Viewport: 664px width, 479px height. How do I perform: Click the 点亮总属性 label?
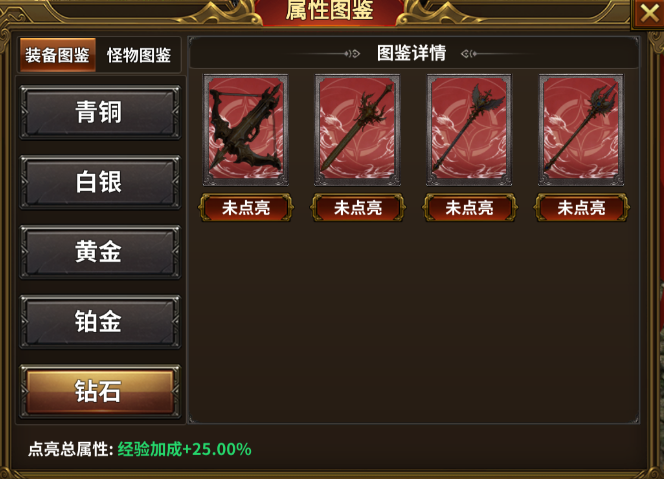coord(70,449)
